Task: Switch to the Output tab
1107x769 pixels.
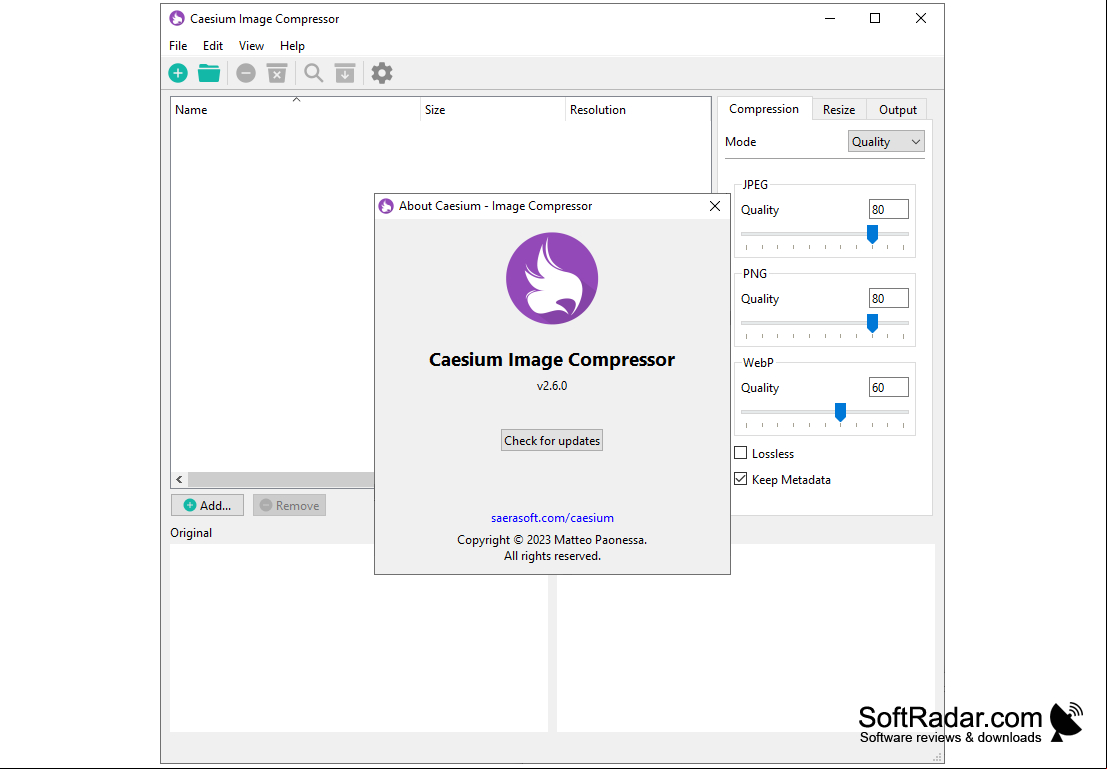Action: pos(897,109)
